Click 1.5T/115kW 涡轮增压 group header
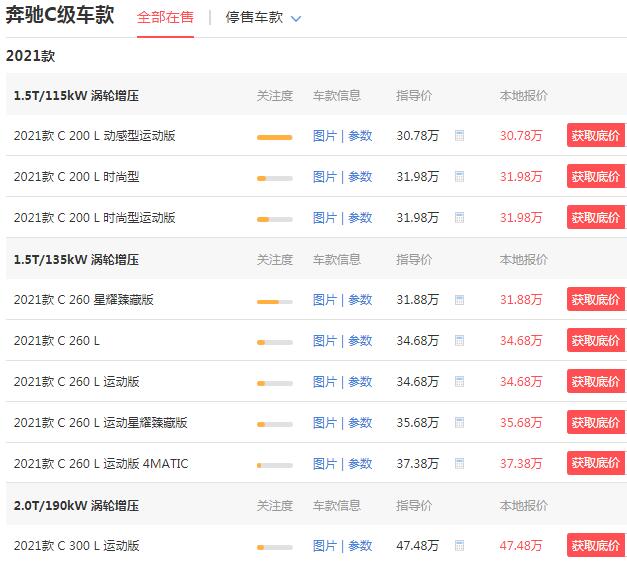 pos(76,96)
